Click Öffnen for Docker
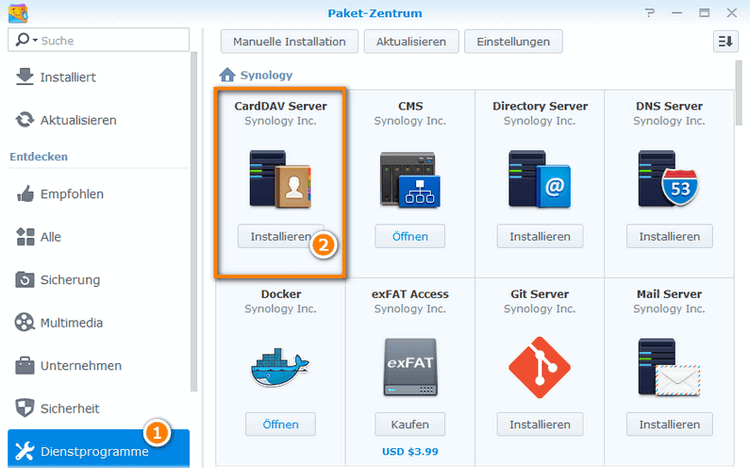The width and height of the screenshot is (750, 468). click(280, 424)
